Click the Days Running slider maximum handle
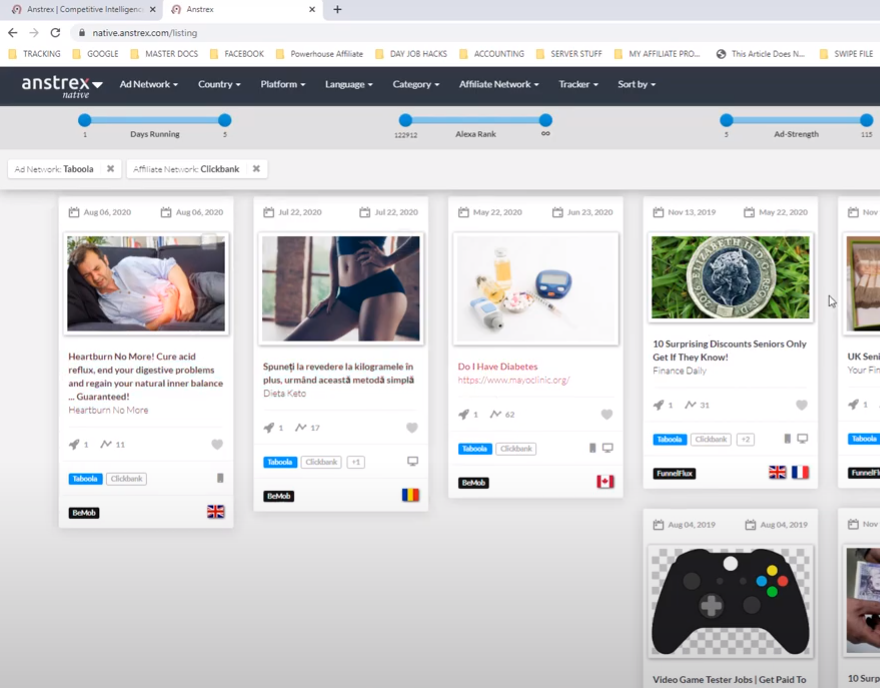This screenshot has height=688, width=880. pyautogui.click(x=224, y=120)
